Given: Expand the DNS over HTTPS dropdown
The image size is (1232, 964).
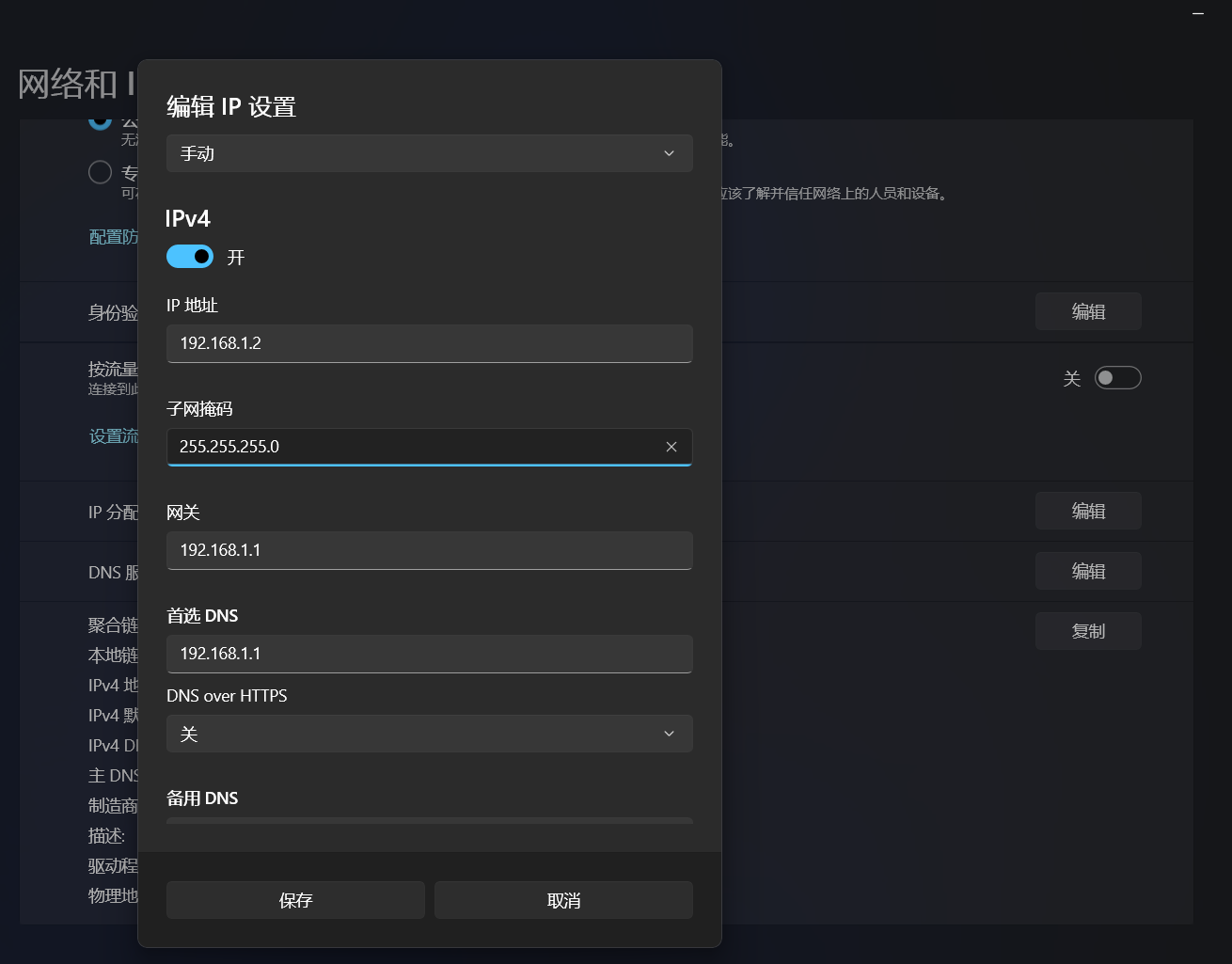Looking at the screenshot, I should pos(429,734).
